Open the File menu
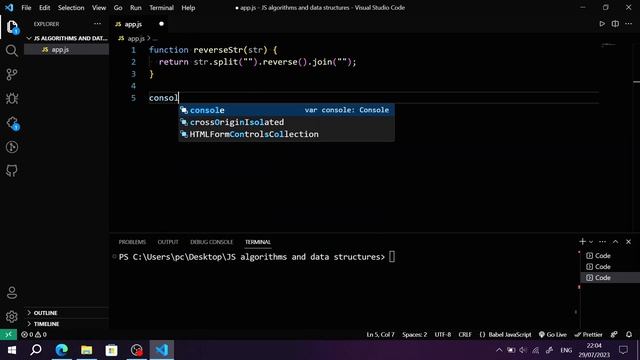Image resolution: width=640 pixels, height=360 pixels. pyautogui.click(x=26, y=7)
